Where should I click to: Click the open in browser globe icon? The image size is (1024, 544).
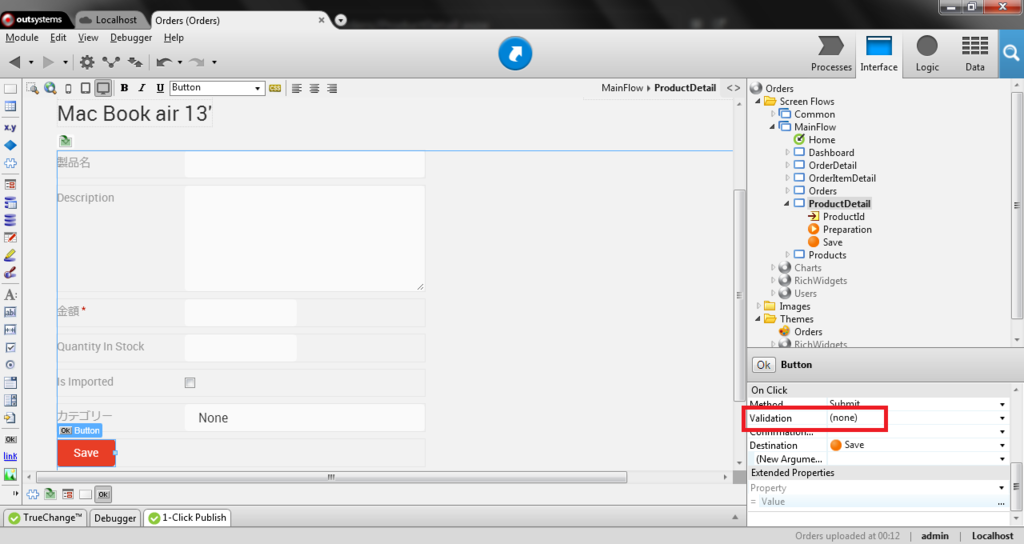point(50,88)
